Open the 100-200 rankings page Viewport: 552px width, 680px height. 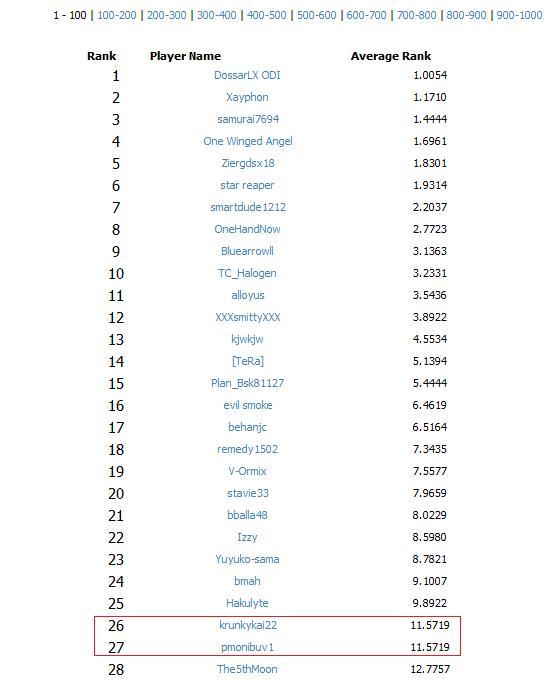point(117,15)
